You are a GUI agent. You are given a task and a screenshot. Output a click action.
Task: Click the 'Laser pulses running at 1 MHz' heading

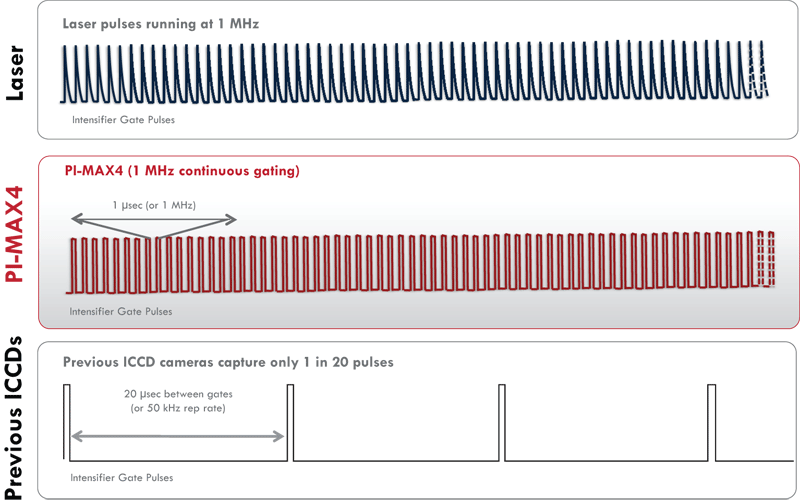[x=161, y=24]
